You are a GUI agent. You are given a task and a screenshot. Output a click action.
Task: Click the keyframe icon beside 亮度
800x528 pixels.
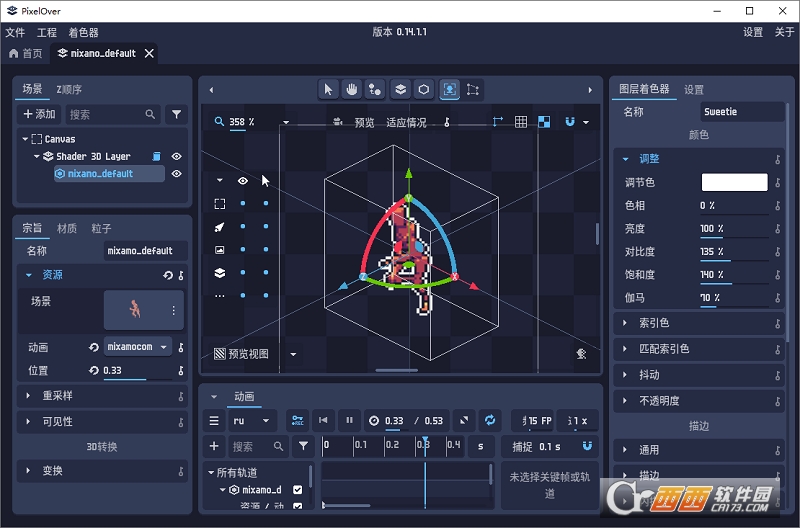click(778, 229)
